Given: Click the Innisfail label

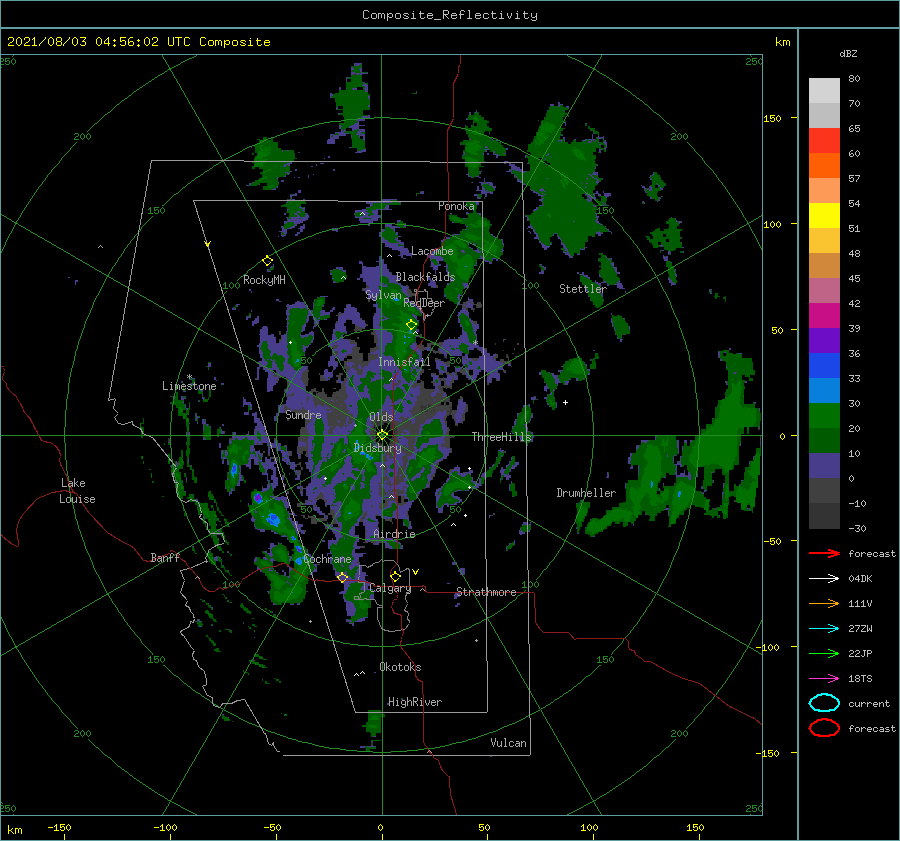Looking at the screenshot, I should [404, 362].
